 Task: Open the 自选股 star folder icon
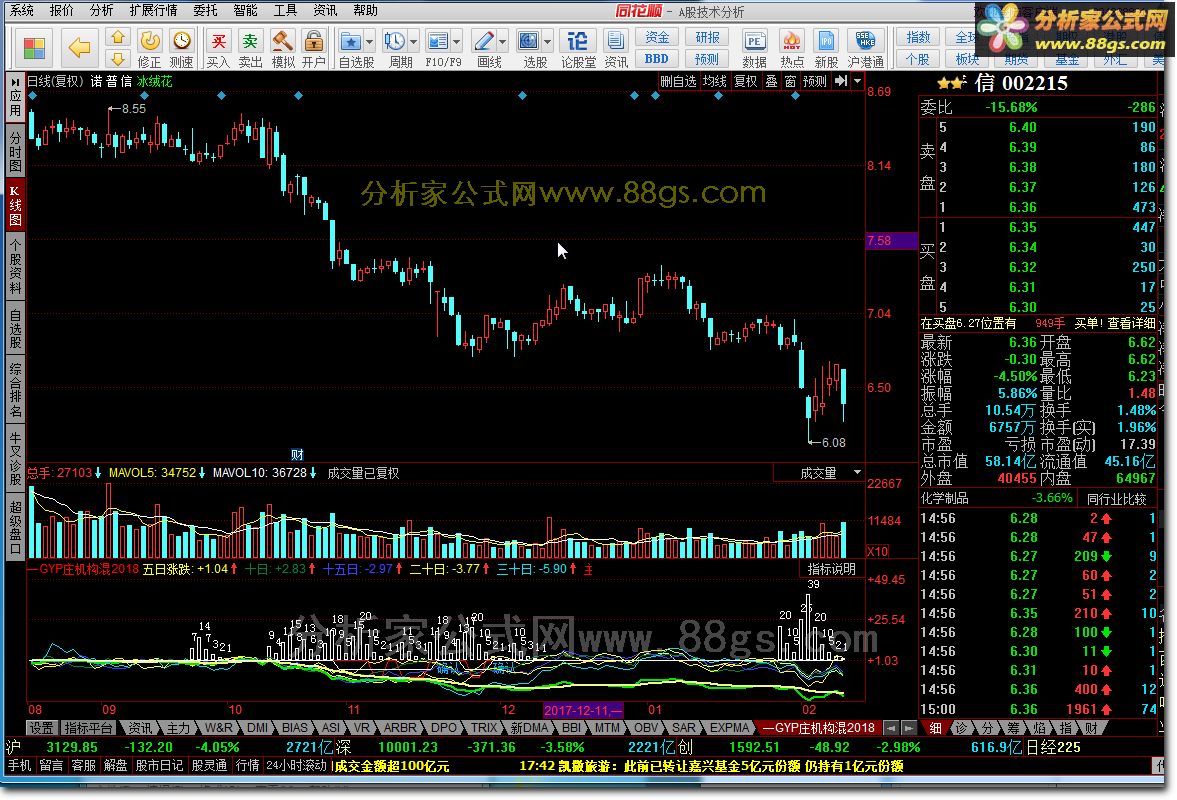[350, 41]
